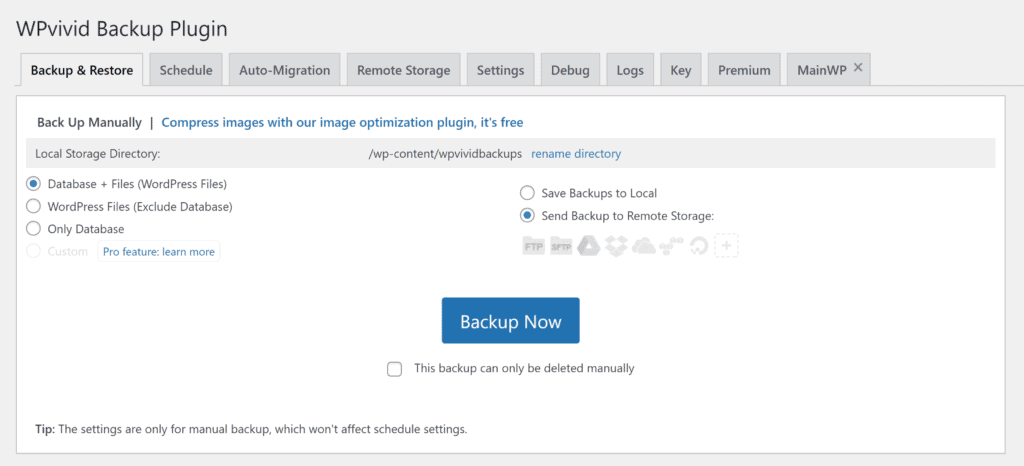Open the Auto-Migration tab

pos(285,70)
